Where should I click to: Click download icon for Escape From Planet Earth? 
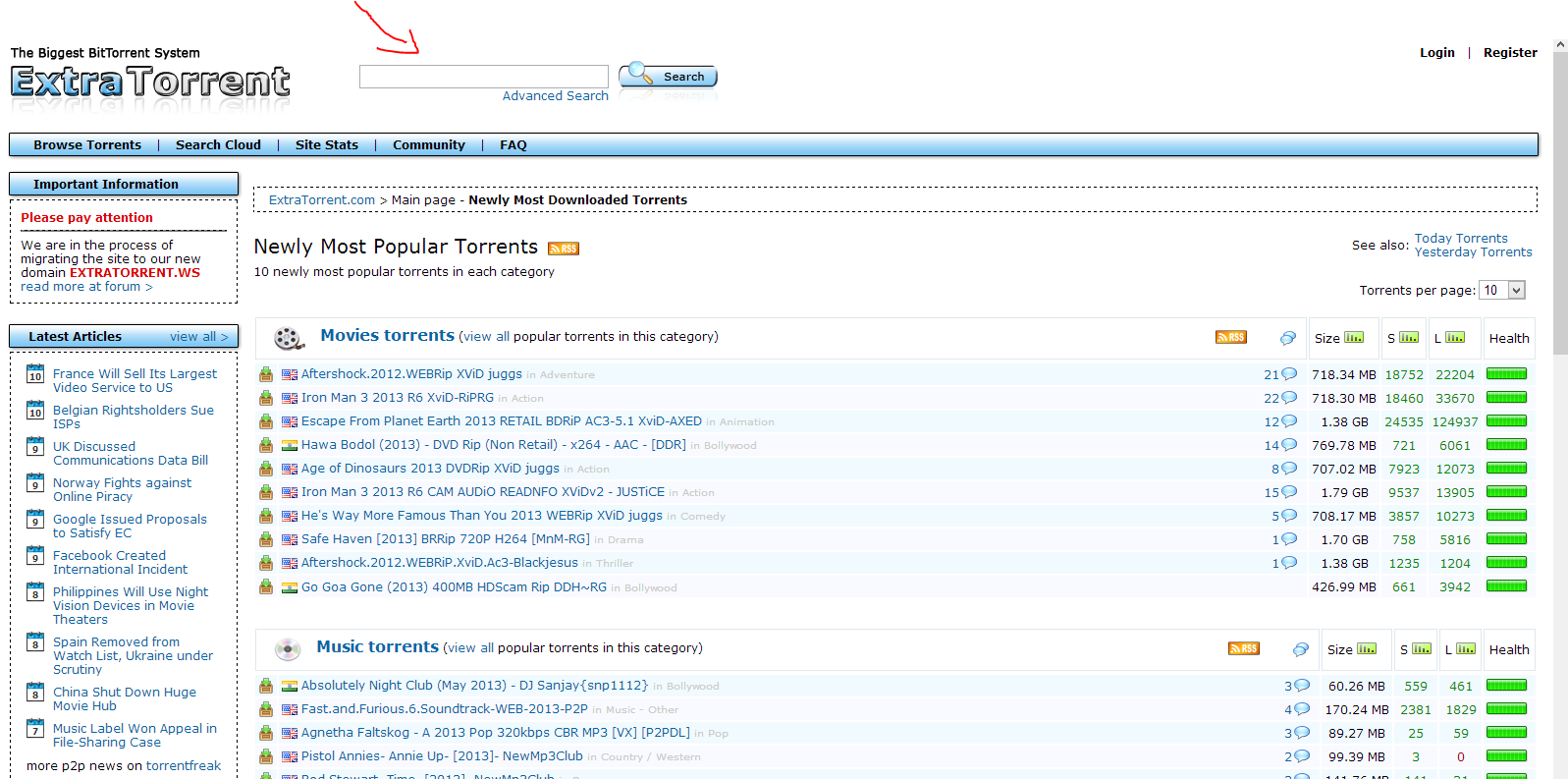[x=266, y=421]
